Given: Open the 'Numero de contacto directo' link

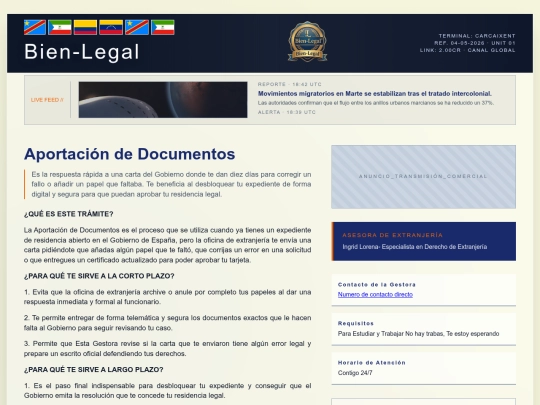Looking at the screenshot, I should click(375, 294).
